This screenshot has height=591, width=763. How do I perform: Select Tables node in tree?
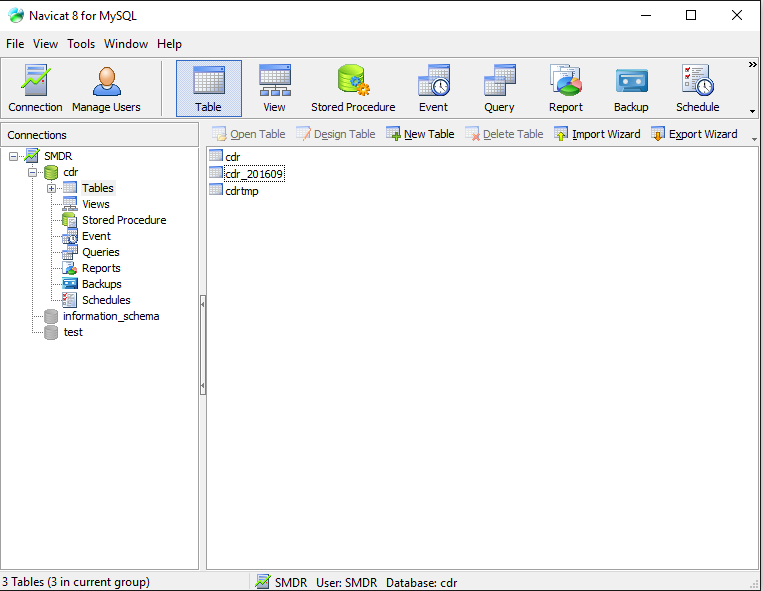pyautogui.click(x=97, y=188)
